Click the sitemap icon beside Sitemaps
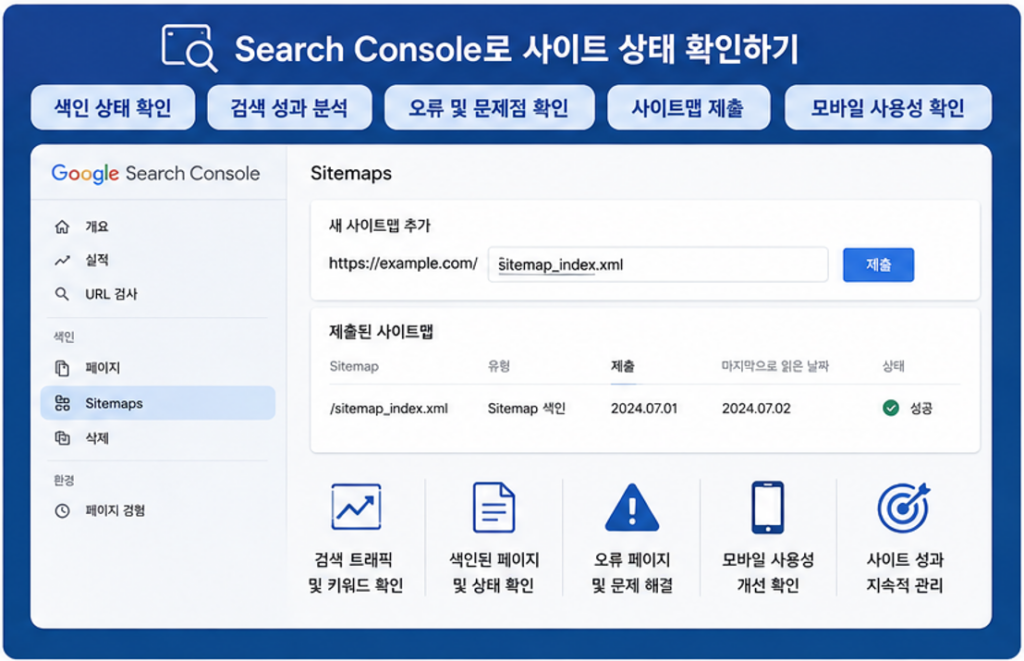 point(62,403)
